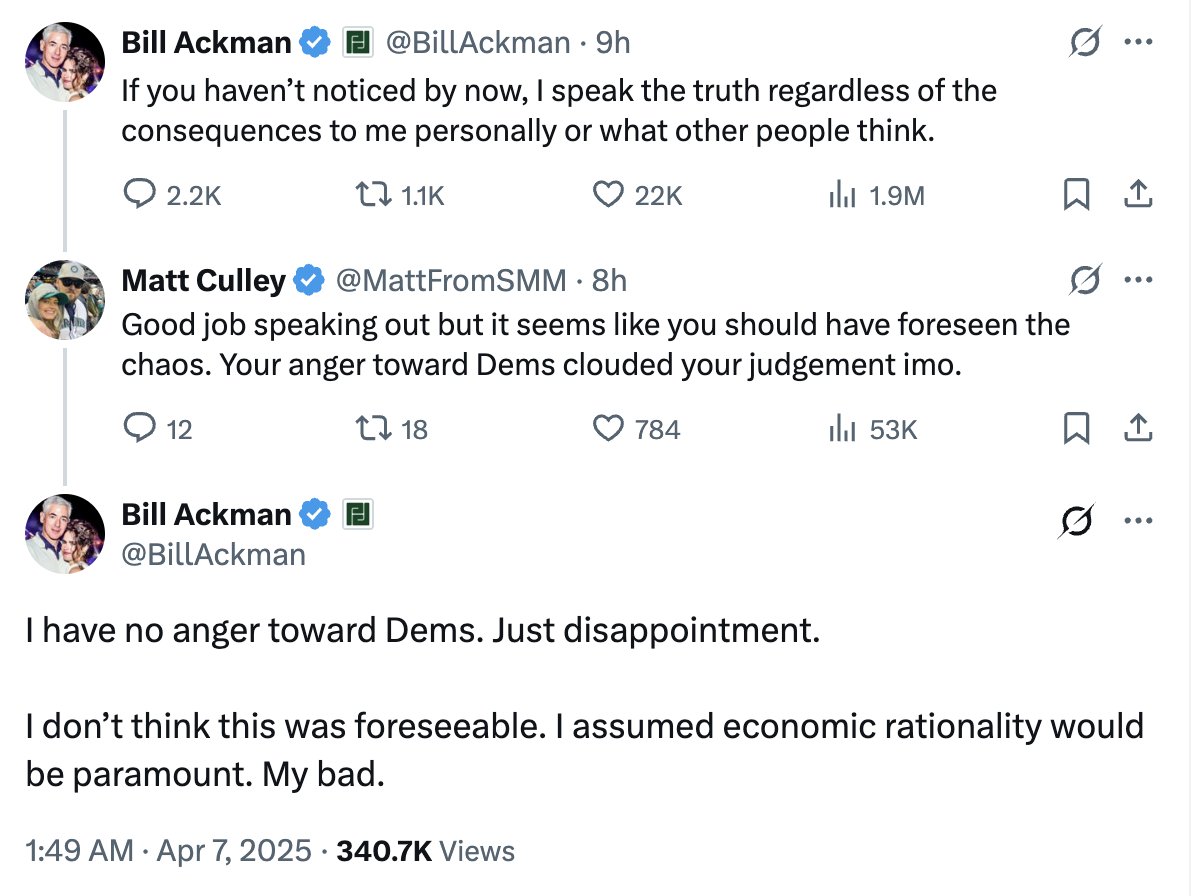Viewport: 1194px width, 896px height.
Task: Open Matt Culley's profile name link
Action: click(203, 281)
